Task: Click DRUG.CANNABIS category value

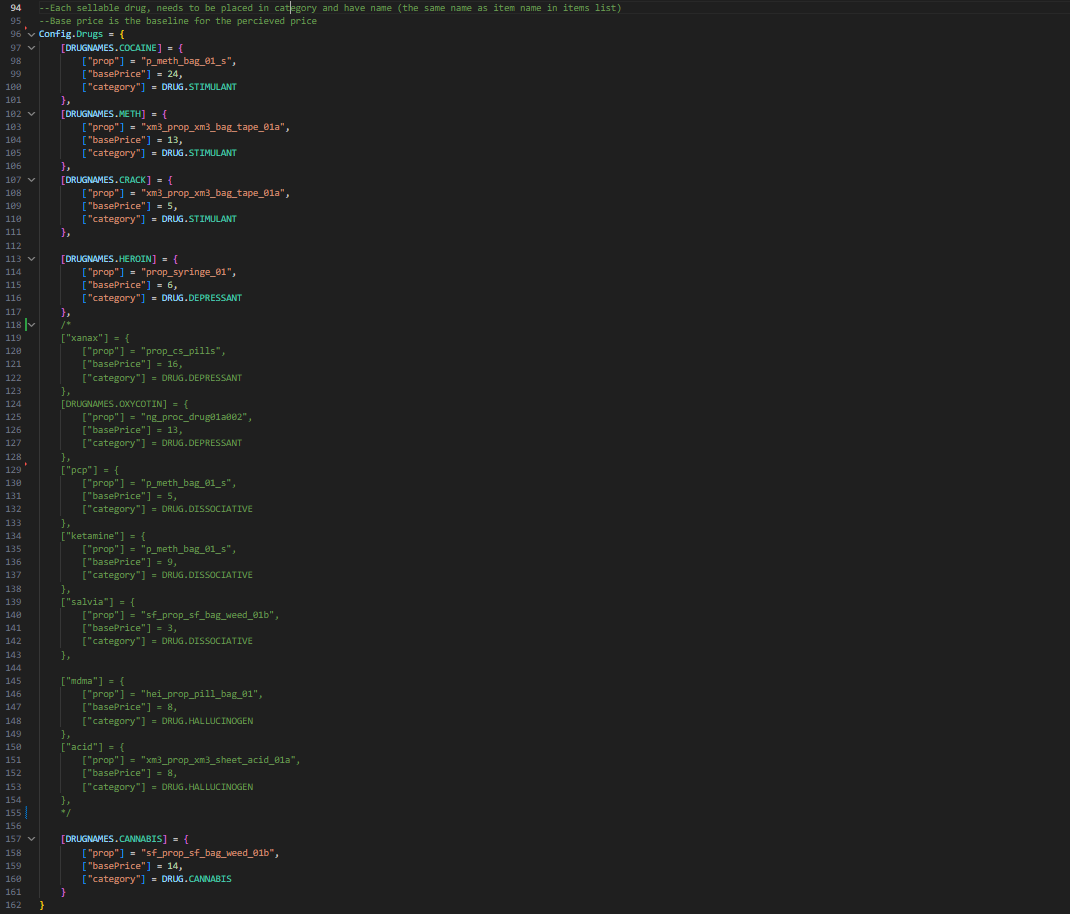Action: click(x=197, y=879)
